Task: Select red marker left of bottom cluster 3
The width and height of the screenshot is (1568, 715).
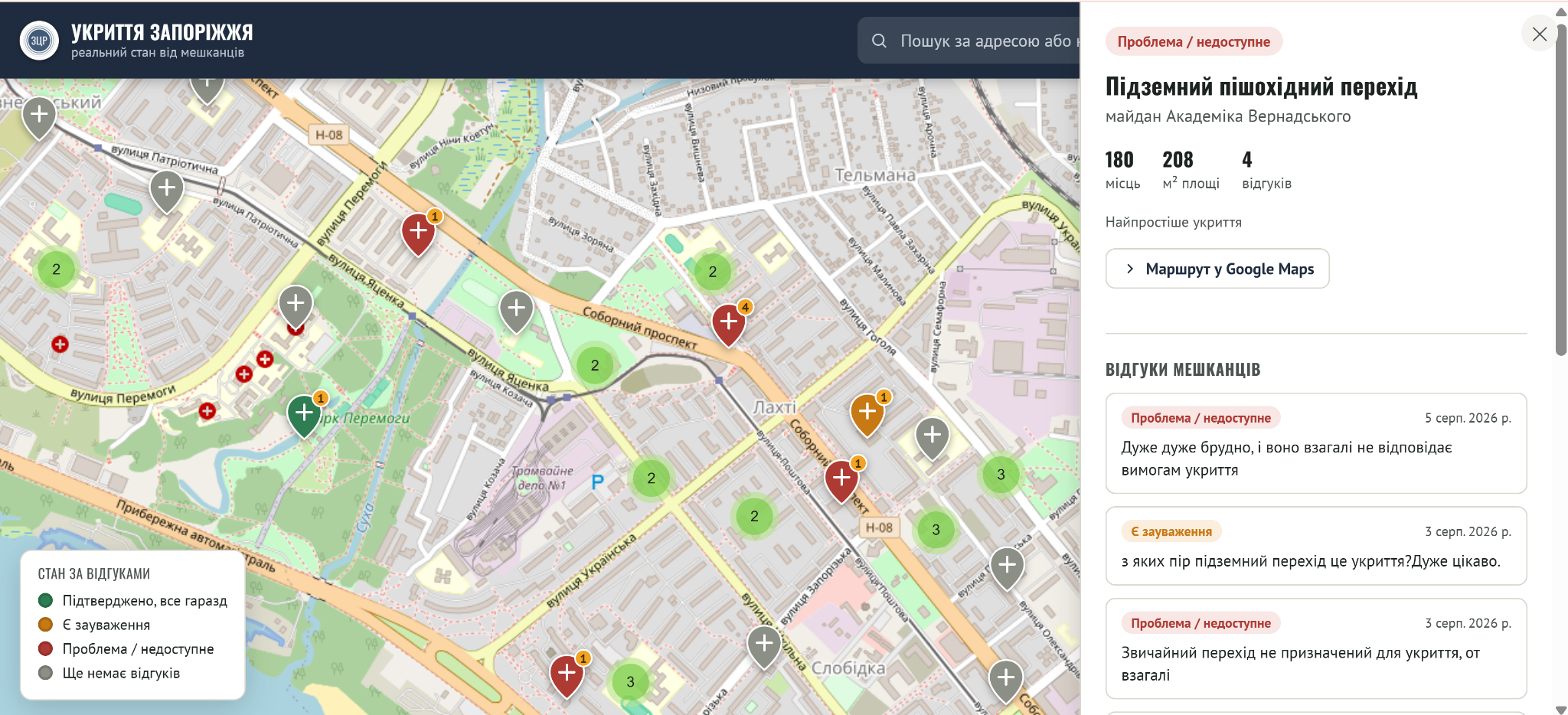Action: [x=567, y=675]
